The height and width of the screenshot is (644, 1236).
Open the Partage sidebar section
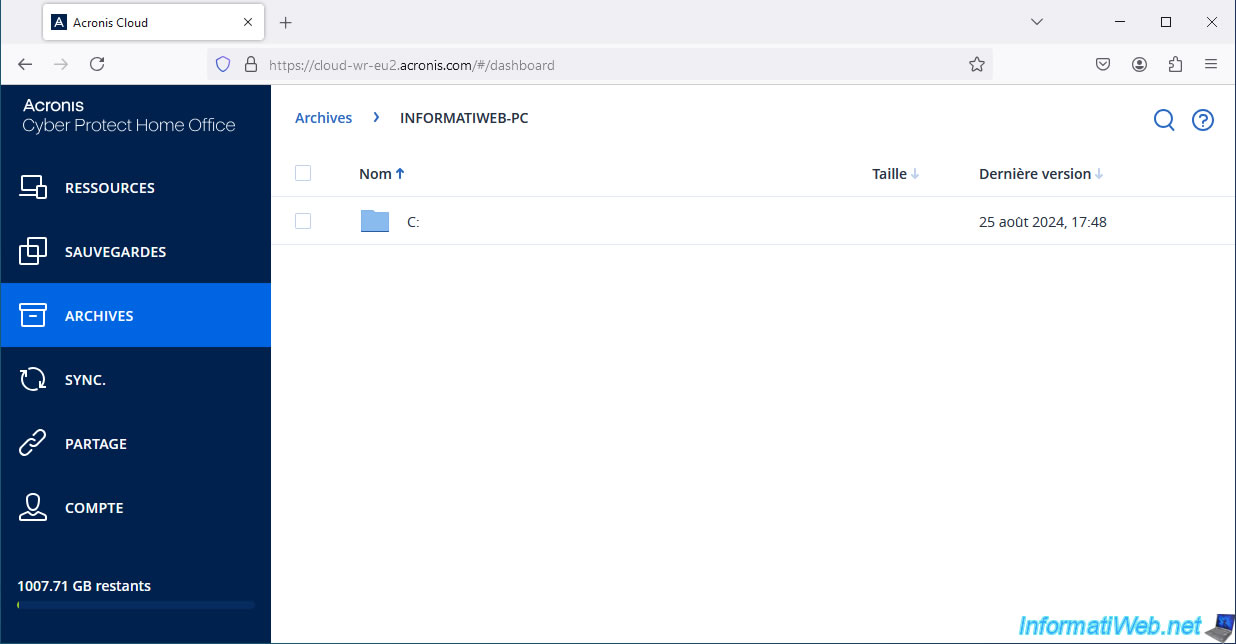click(x=95, y=444)
